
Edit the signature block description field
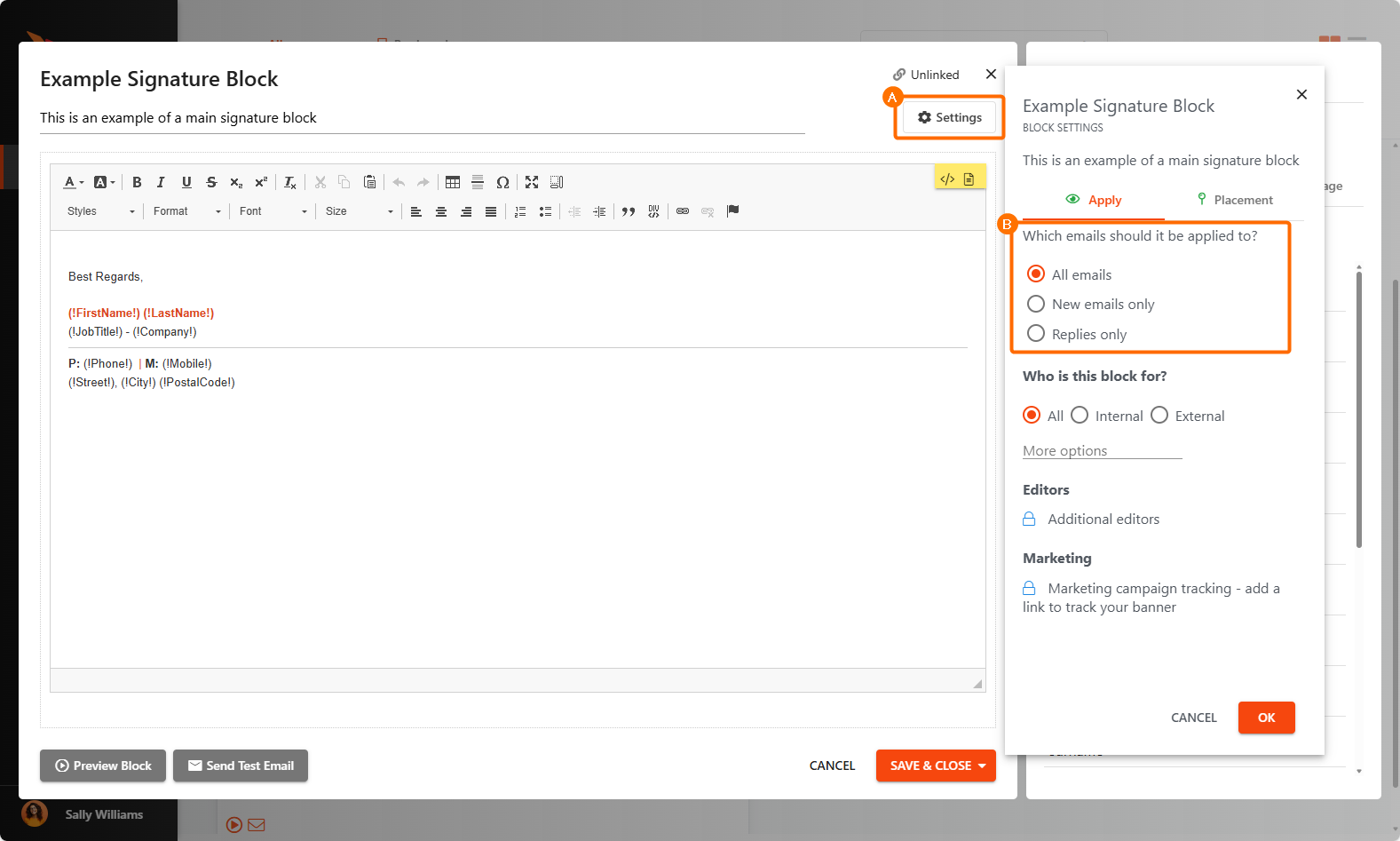(x=422, y=118)
